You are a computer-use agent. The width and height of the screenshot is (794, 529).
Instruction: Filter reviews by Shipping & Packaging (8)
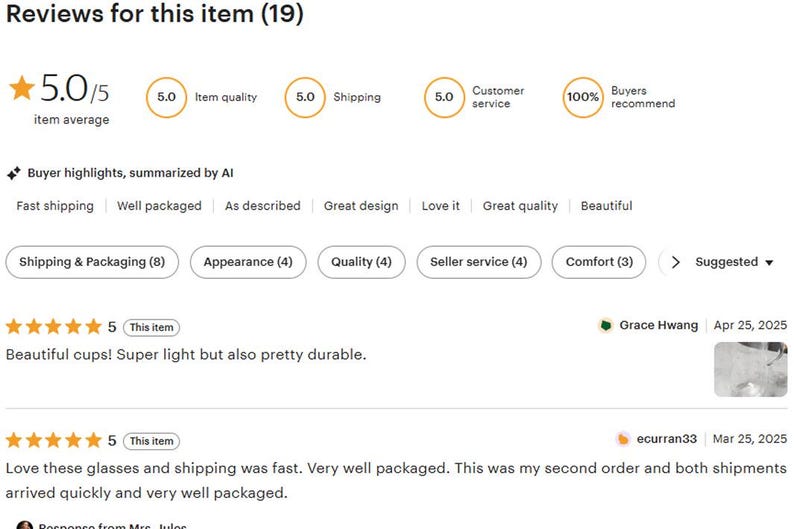point(92,262)
